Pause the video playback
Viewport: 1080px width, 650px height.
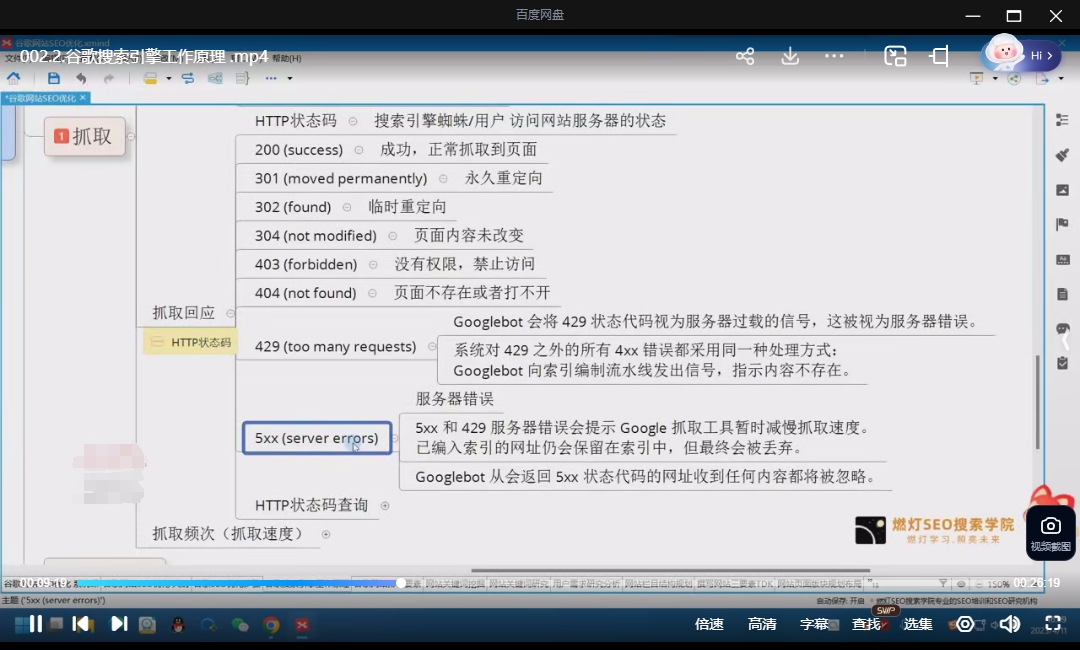(x=36, y=624)
